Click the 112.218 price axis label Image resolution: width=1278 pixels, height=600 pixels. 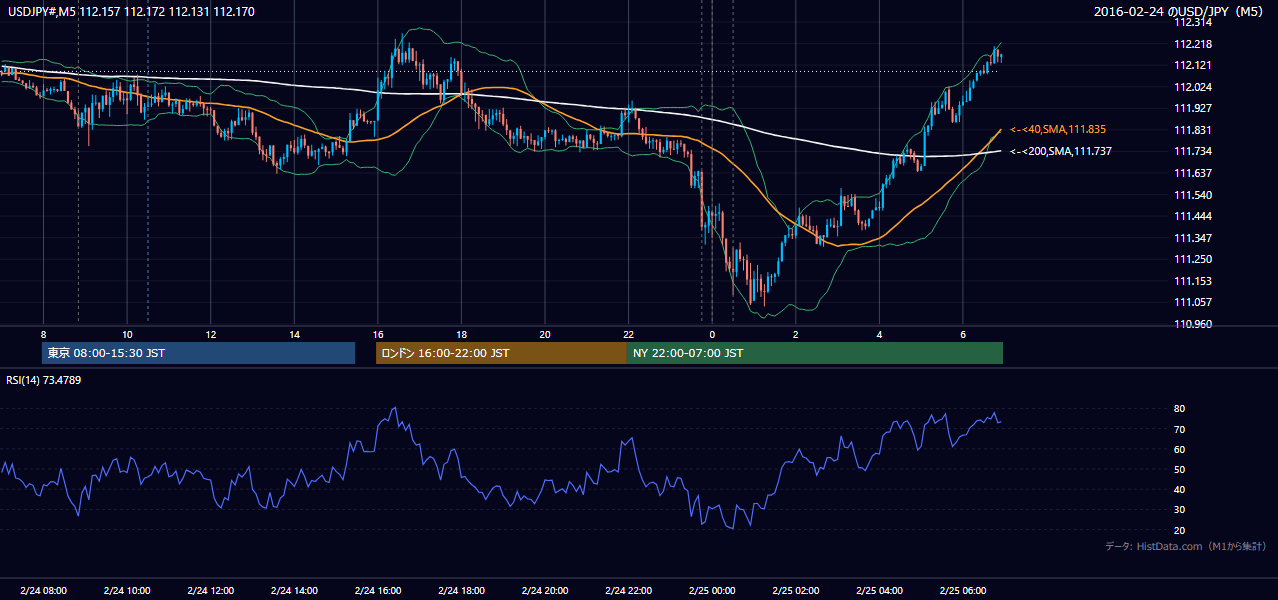click(1194, 44)
